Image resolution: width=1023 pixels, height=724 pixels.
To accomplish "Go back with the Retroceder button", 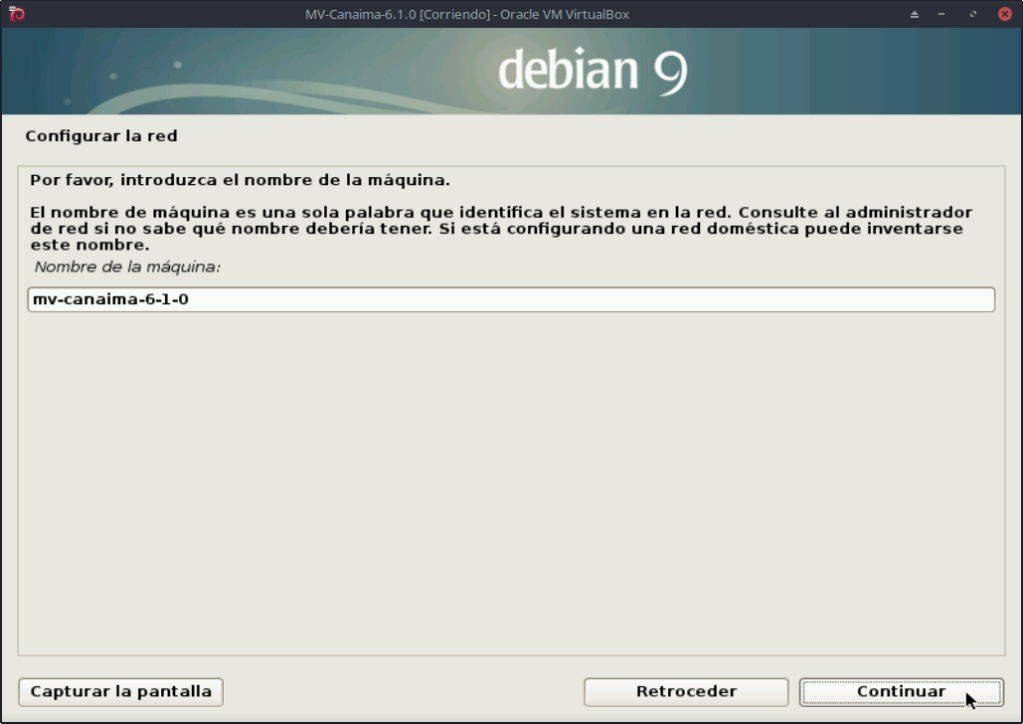I will tap(686, 691).
